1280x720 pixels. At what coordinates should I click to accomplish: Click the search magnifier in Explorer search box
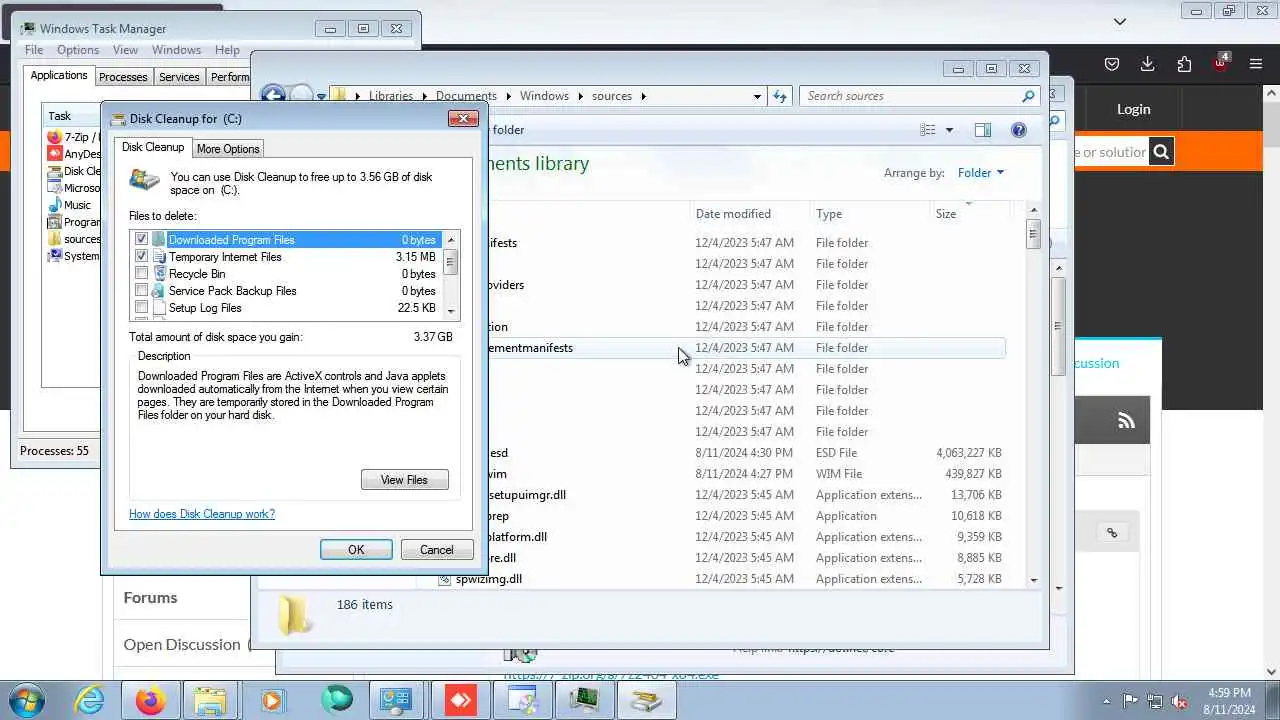pos(1027,96)
